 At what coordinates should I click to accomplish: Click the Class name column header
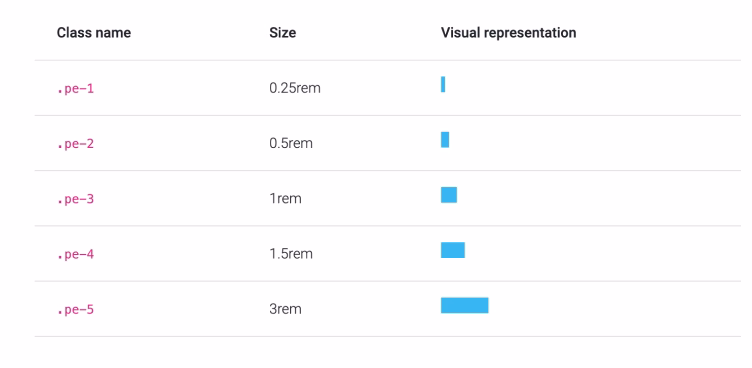point(94,33)
